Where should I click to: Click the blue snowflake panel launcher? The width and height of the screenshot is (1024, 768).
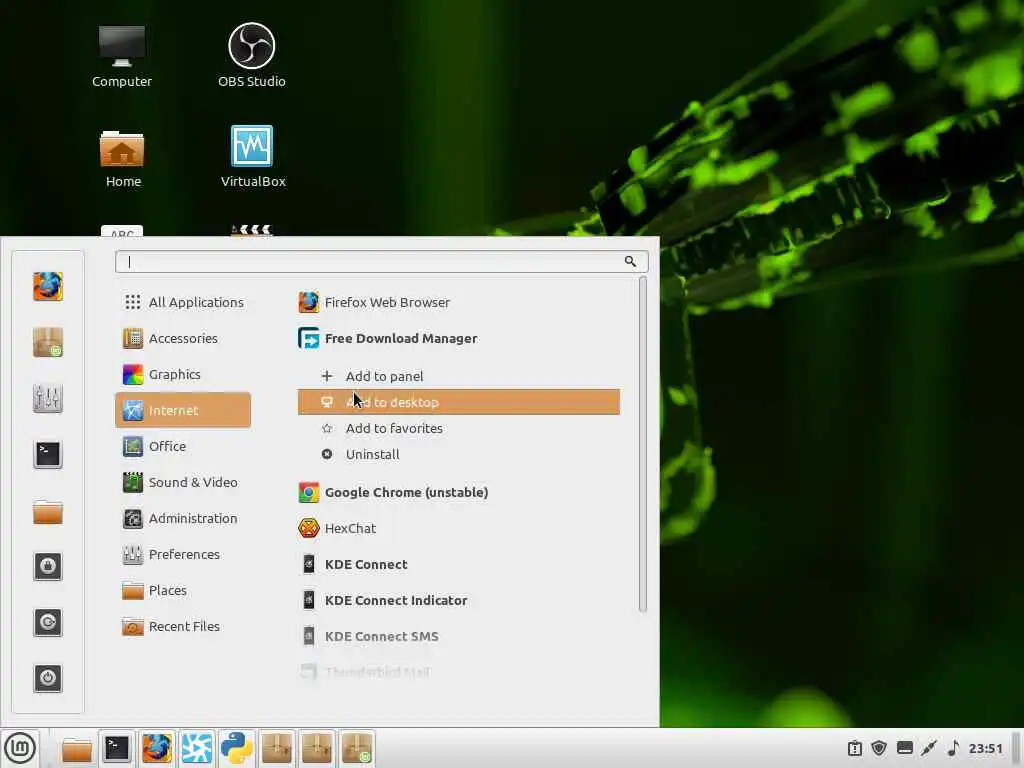(x=197, y=748)
